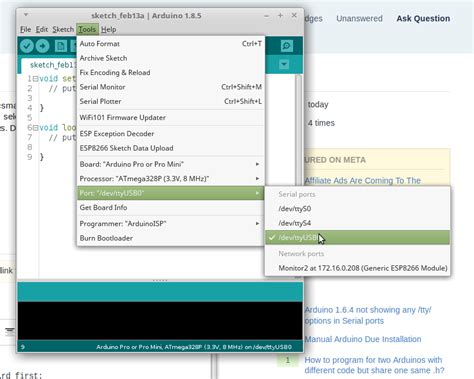This screenshot has height=379, width=474.
Task: Select serial port /dev/ttyS4
Action: [357, 223]
